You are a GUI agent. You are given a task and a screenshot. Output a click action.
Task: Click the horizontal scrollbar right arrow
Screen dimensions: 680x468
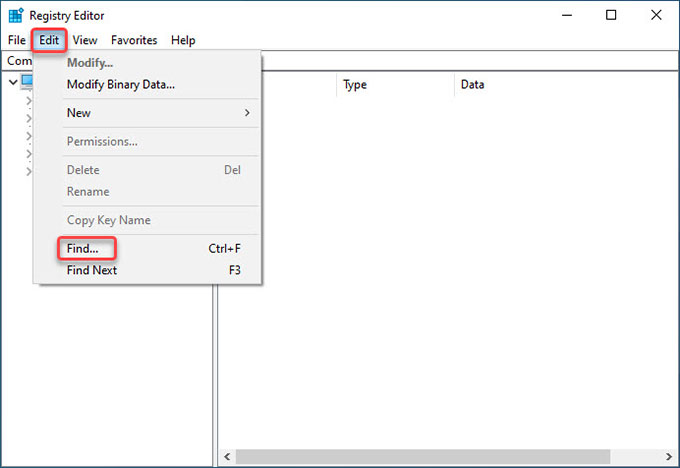669,456
